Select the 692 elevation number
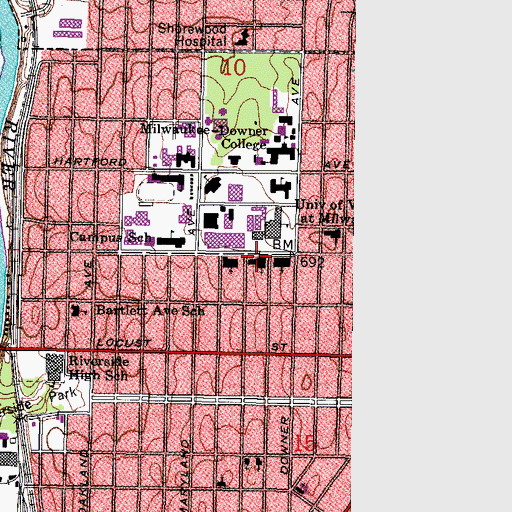The height and width of the screenshot is (512, 512). (312, 262)
